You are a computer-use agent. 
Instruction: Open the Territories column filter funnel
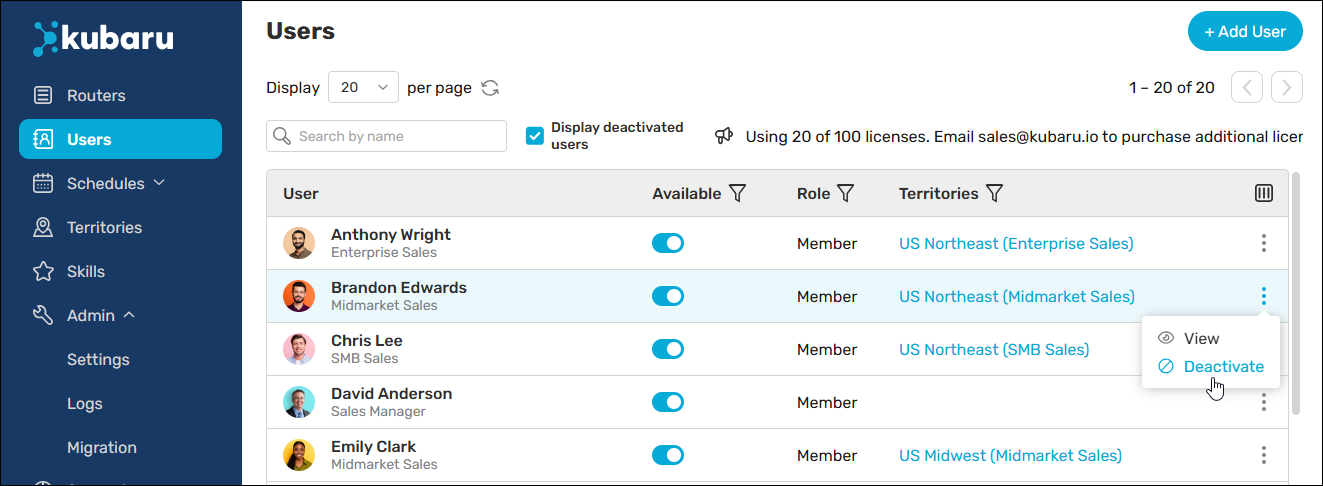pyautogui.click(x=994, y=193)
